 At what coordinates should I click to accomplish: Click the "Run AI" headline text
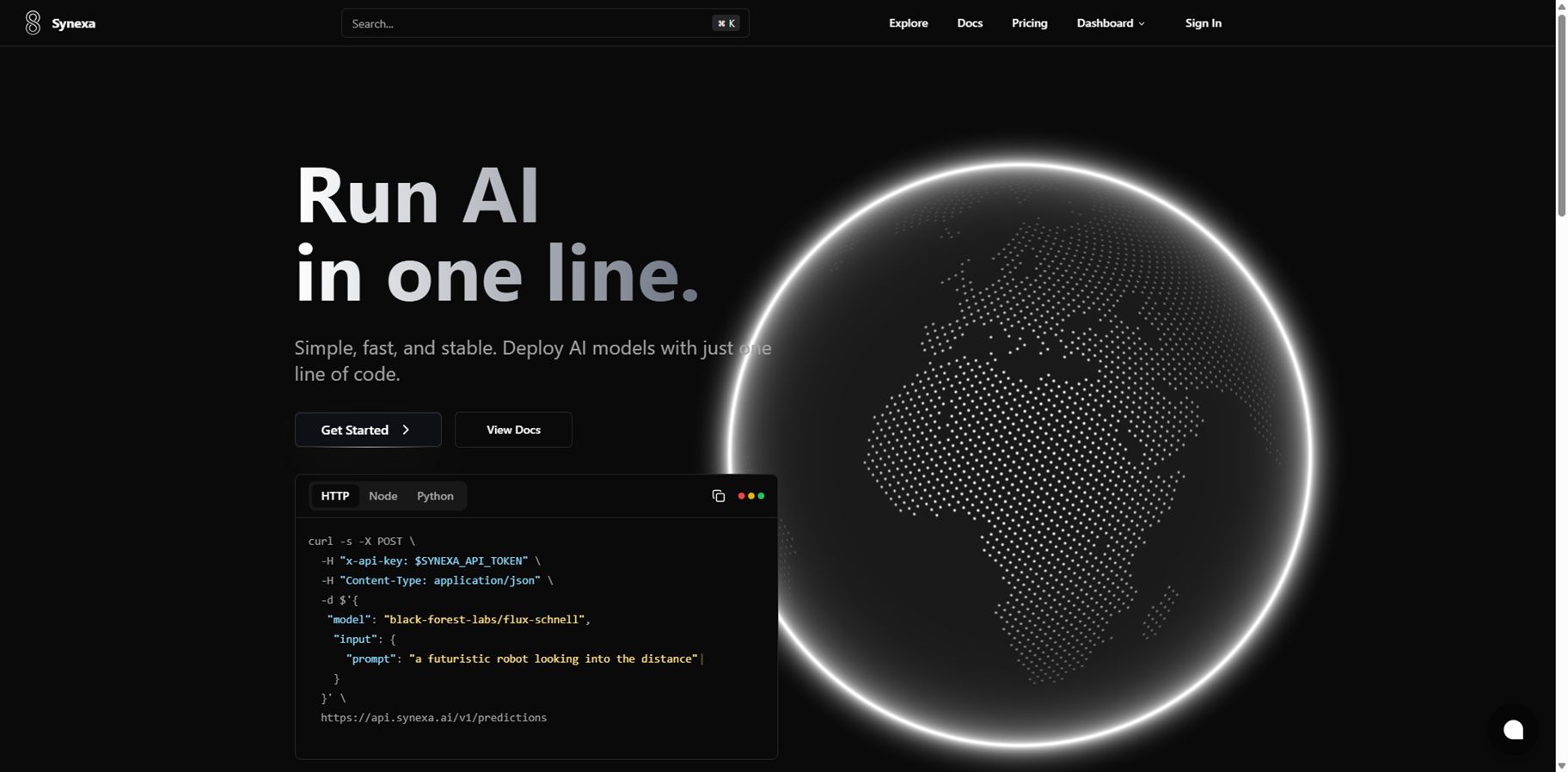(x=418, y=195)
